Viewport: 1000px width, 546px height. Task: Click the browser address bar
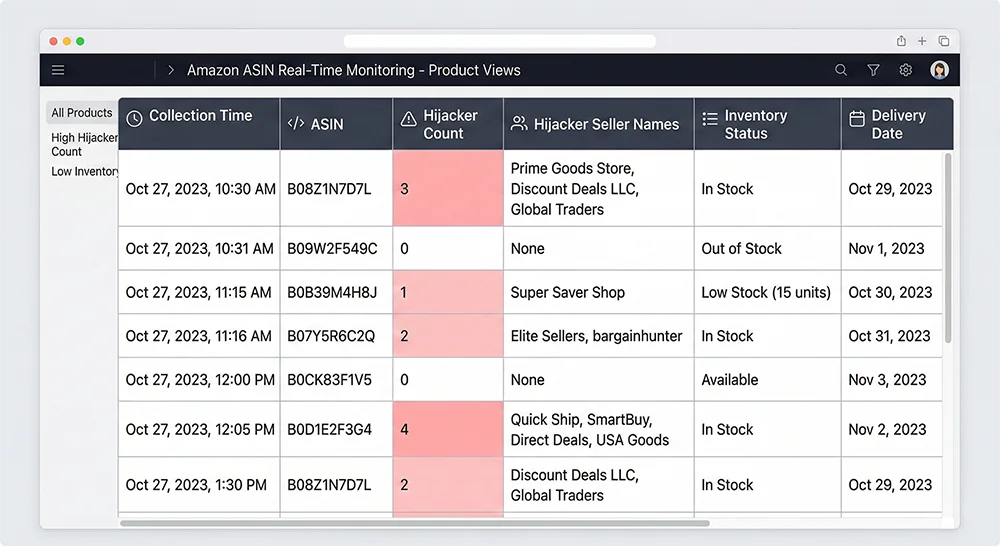pyautogui.click(x=499, y=41)
